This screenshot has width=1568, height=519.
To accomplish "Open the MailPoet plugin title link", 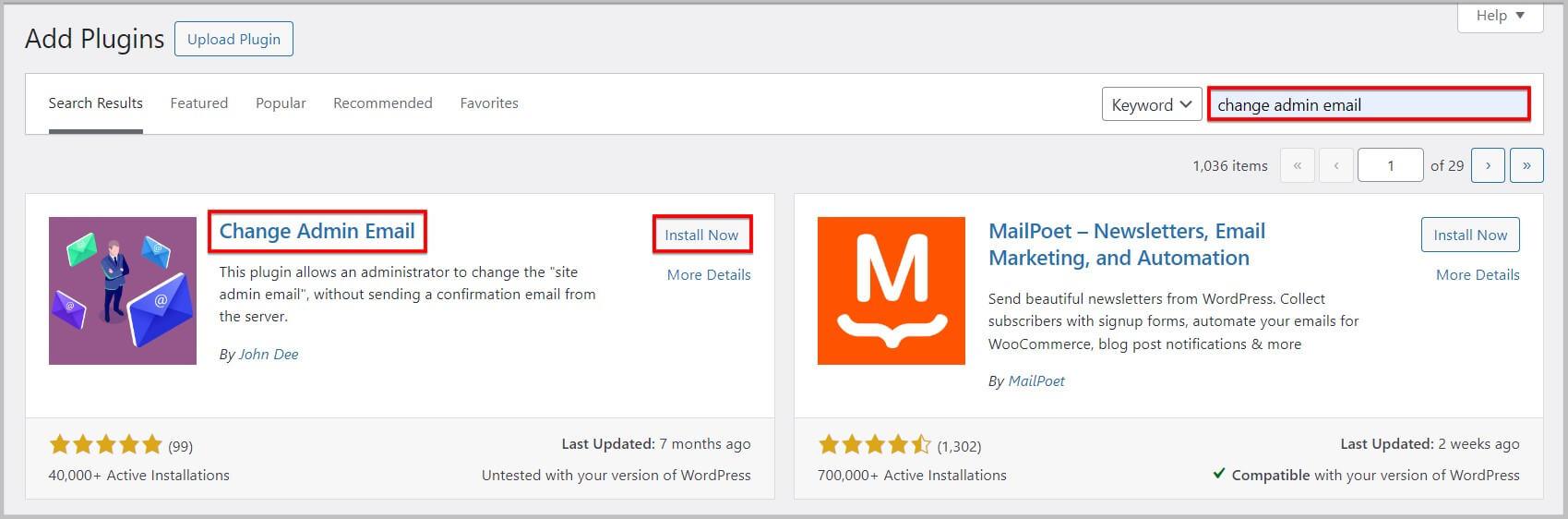I will 1127,245.
